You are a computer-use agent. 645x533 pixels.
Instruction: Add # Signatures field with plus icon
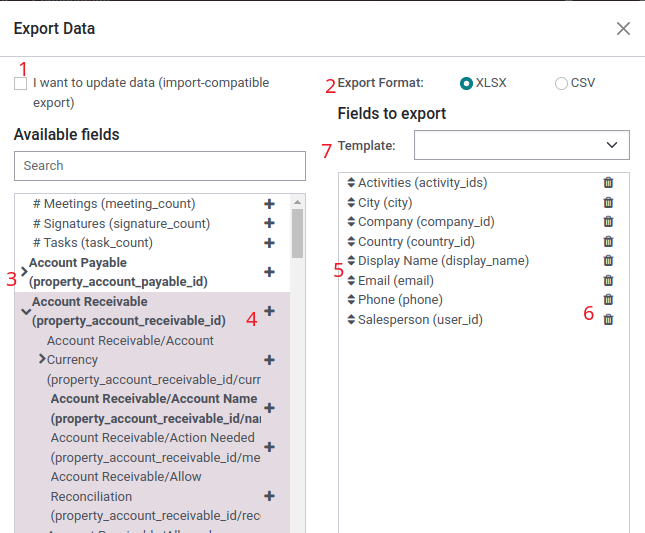[269, 224]
